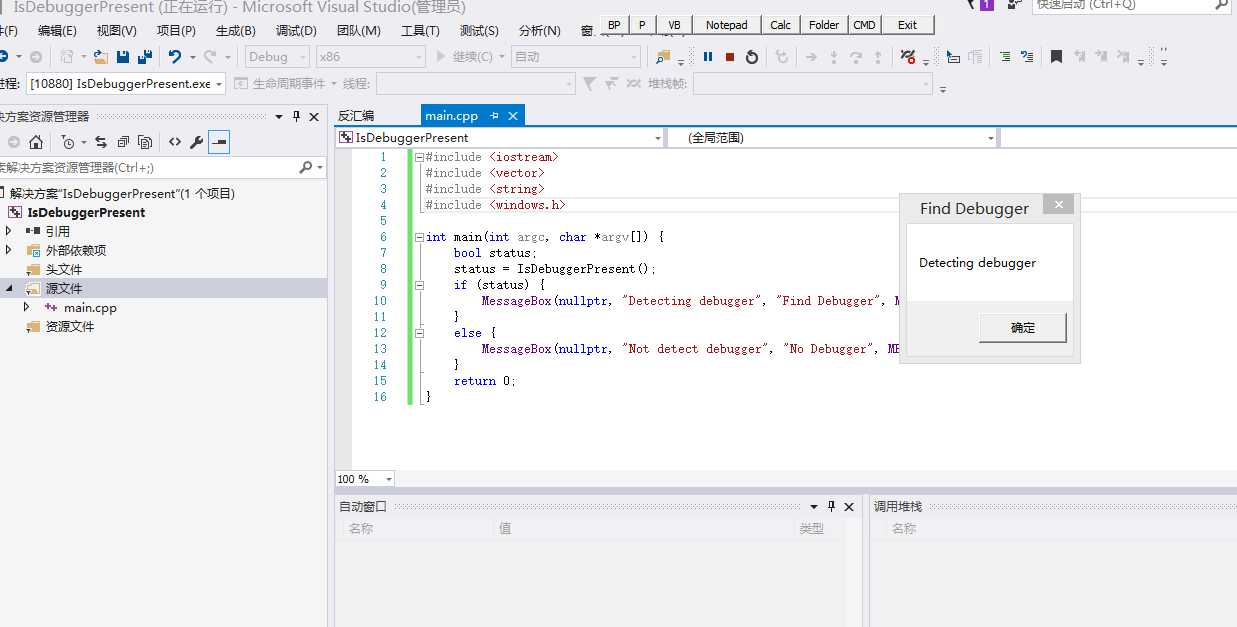Click the Find in Files toolbar icon

click(663, 57)
